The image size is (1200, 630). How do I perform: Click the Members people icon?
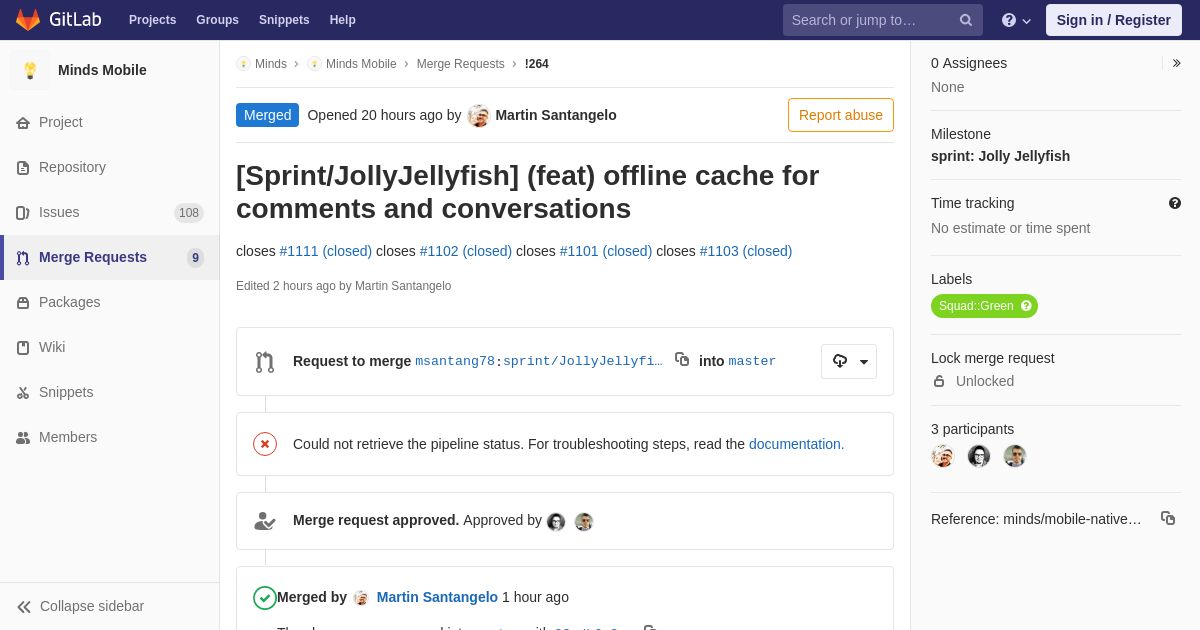pyautogui.click(x=23, y=438)
